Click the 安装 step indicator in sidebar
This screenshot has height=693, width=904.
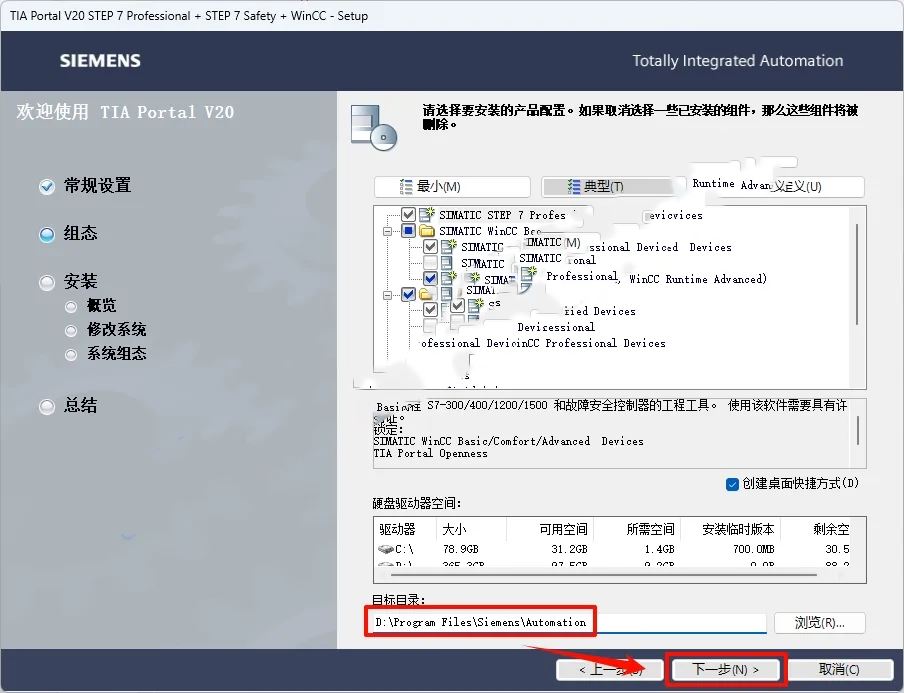(x=46, y=283)
